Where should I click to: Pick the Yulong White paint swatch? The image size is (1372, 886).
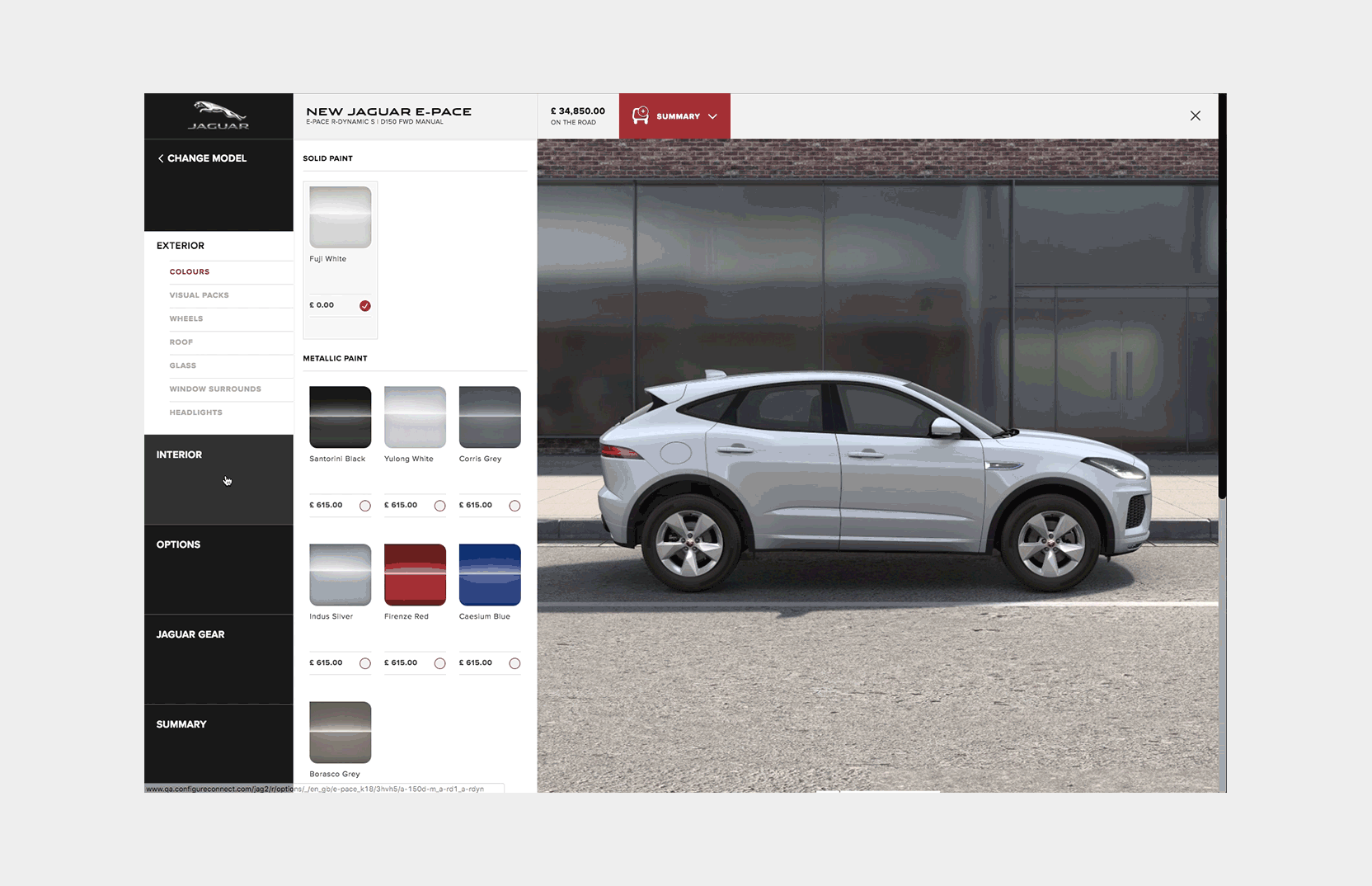pyautogui.click(x=415, y=417)
